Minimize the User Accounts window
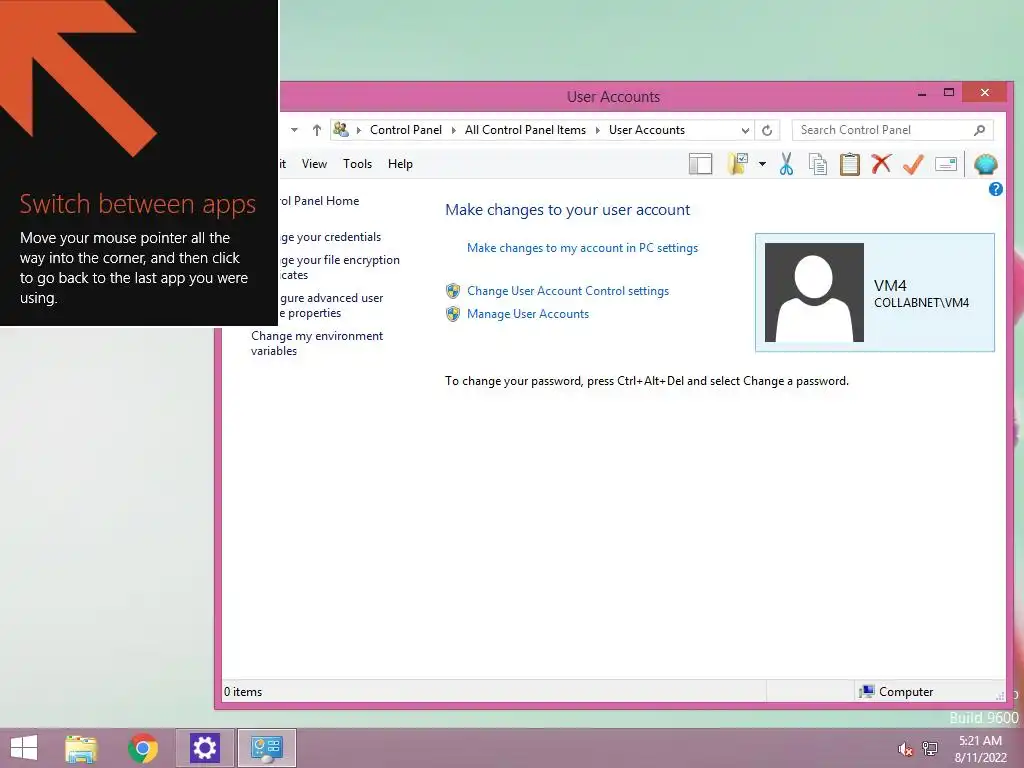This screenshot has height=768, width=1024. click(x=922, y=93)
